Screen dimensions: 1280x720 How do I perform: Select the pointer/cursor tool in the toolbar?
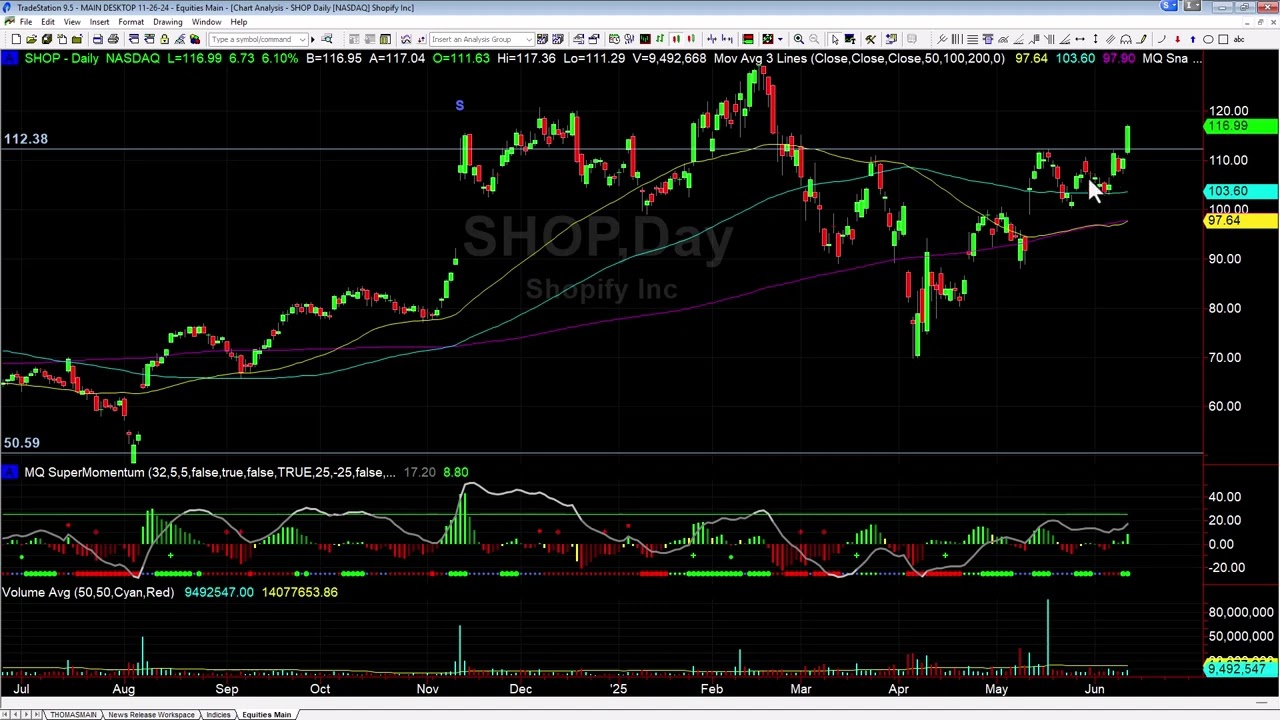(835, 39)
